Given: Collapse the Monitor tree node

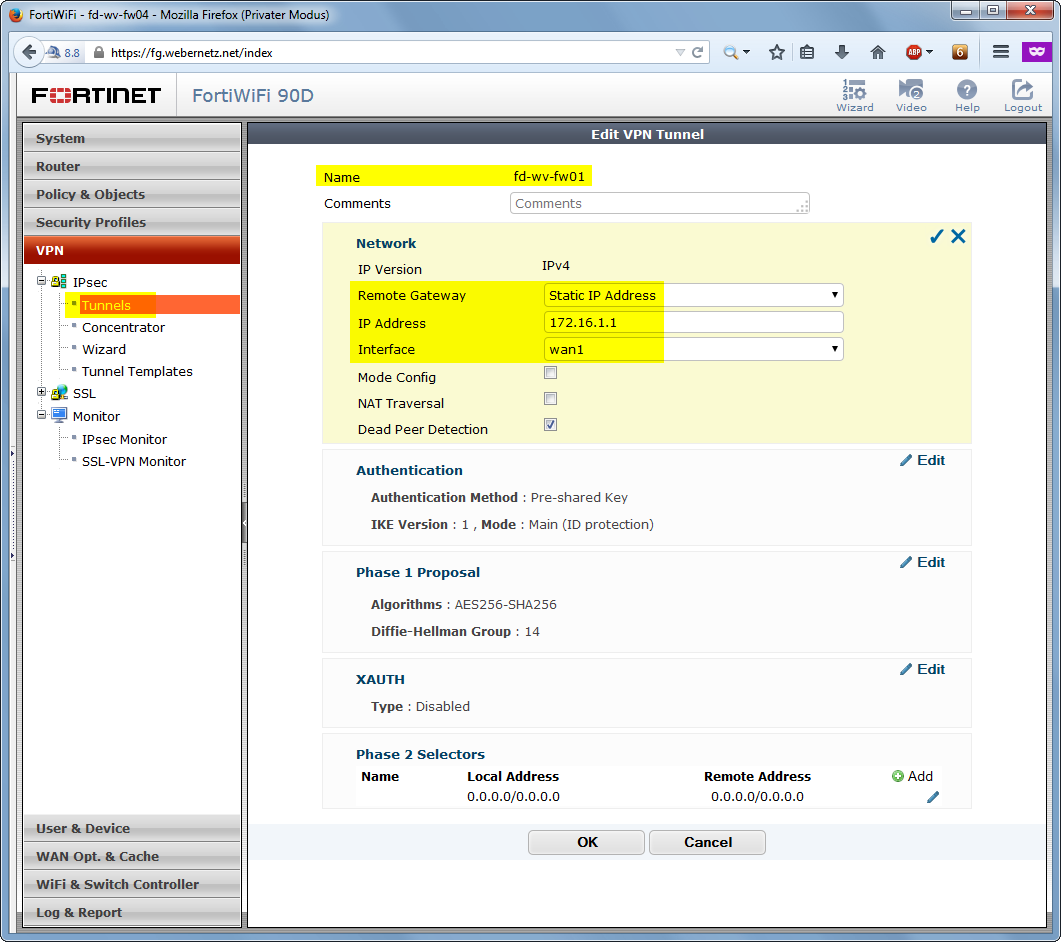Looking at the screenshot, I should coord(41,414).
